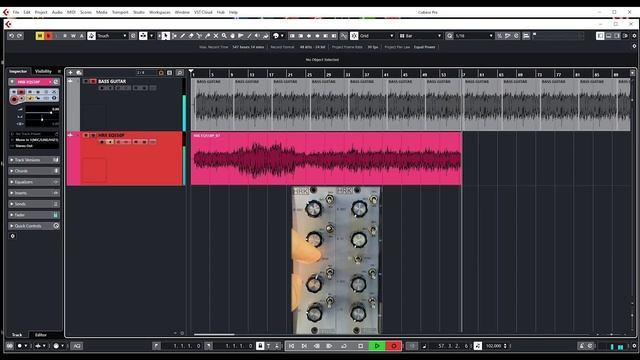Switch to the Inspector tab

point(18,71)
